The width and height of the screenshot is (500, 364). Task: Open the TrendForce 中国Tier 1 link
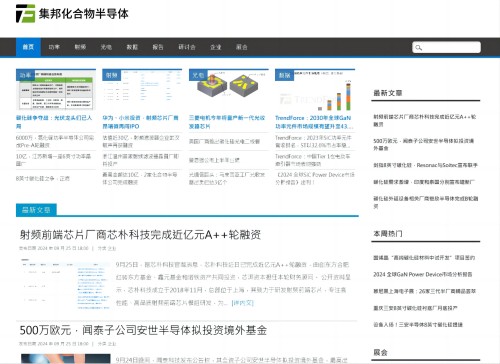[x=312, y=160]
